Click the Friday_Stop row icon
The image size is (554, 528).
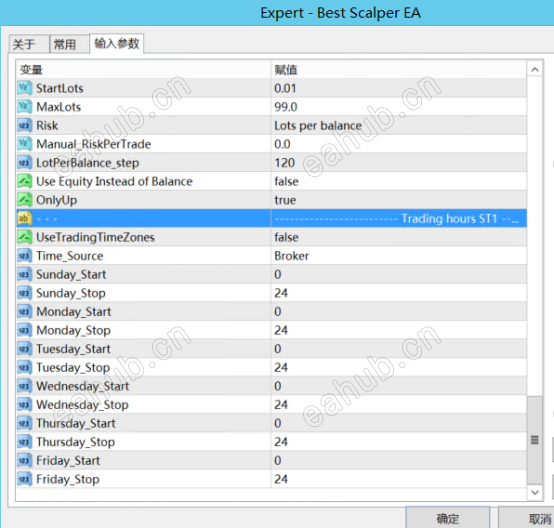pyautogui.click(x=24, y=479)
